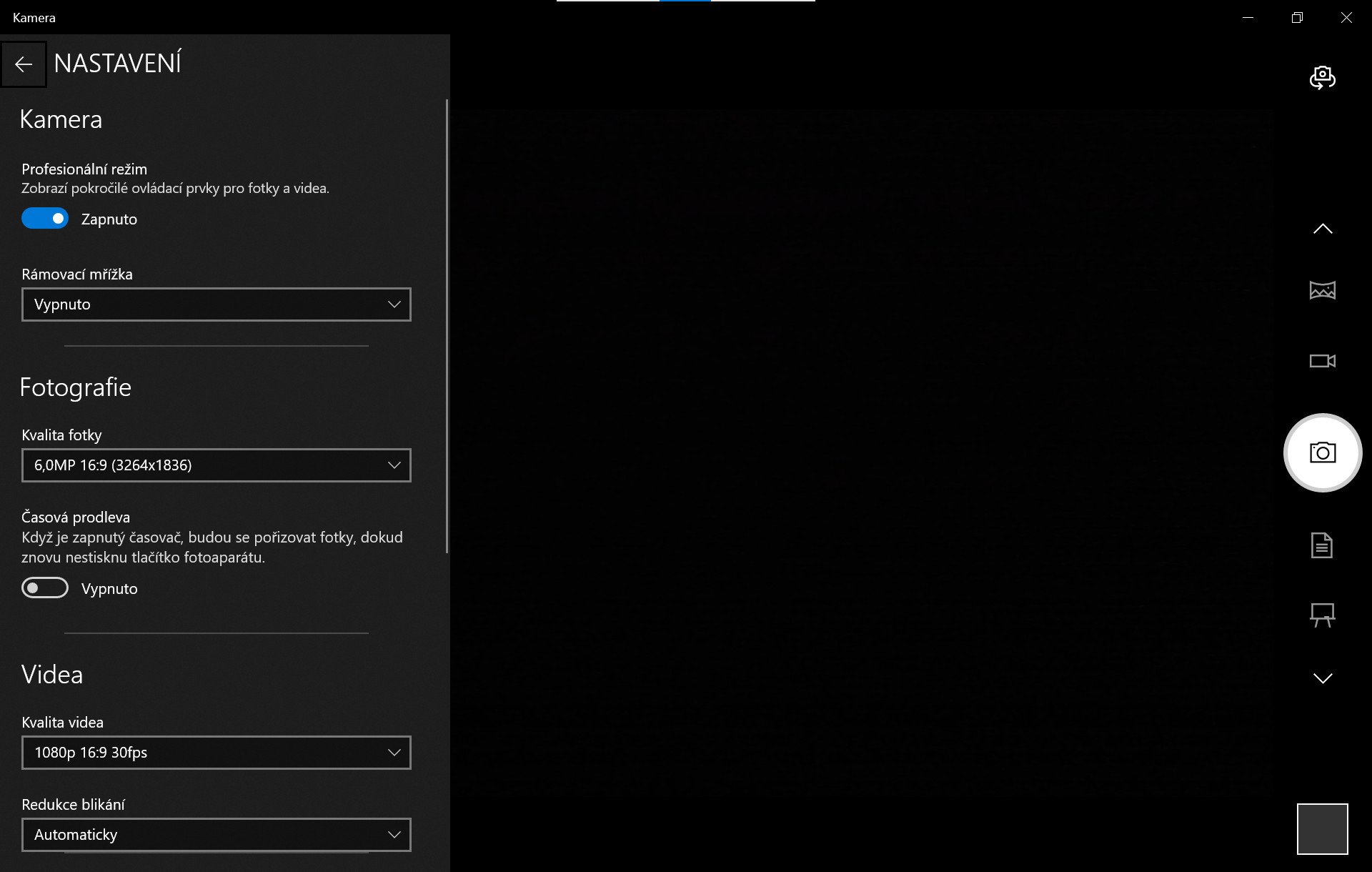Disable Profesionální režim toggle
This screenshot has height=872, width=1372.
point(45,219)
